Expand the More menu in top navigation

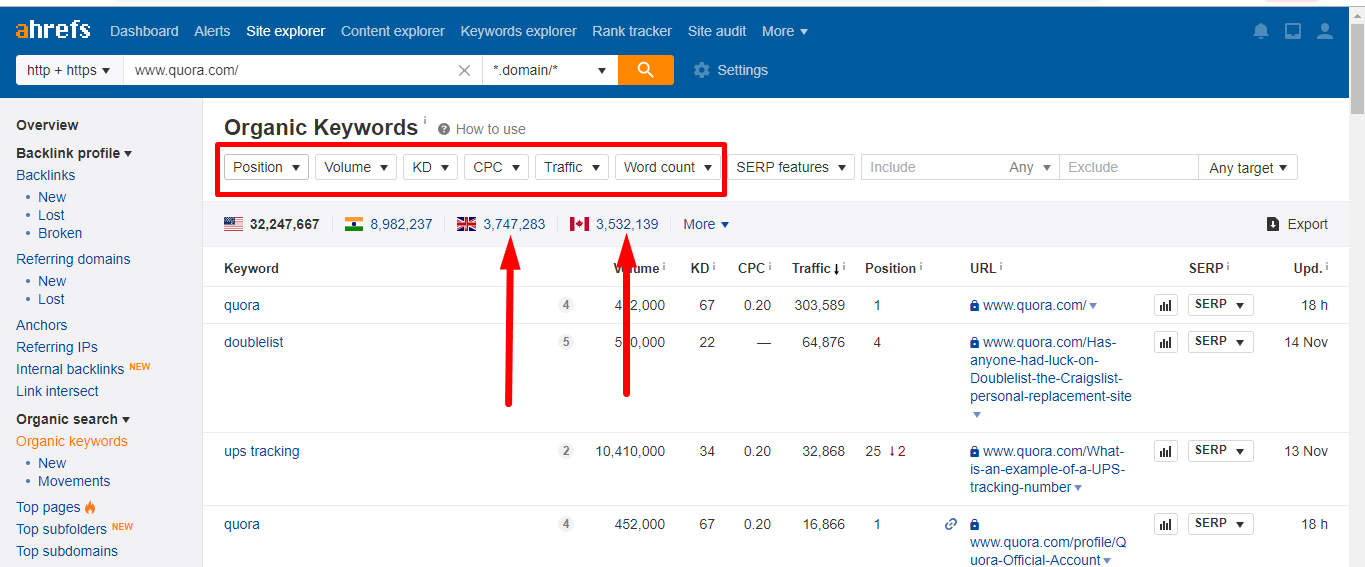(785, 31)
